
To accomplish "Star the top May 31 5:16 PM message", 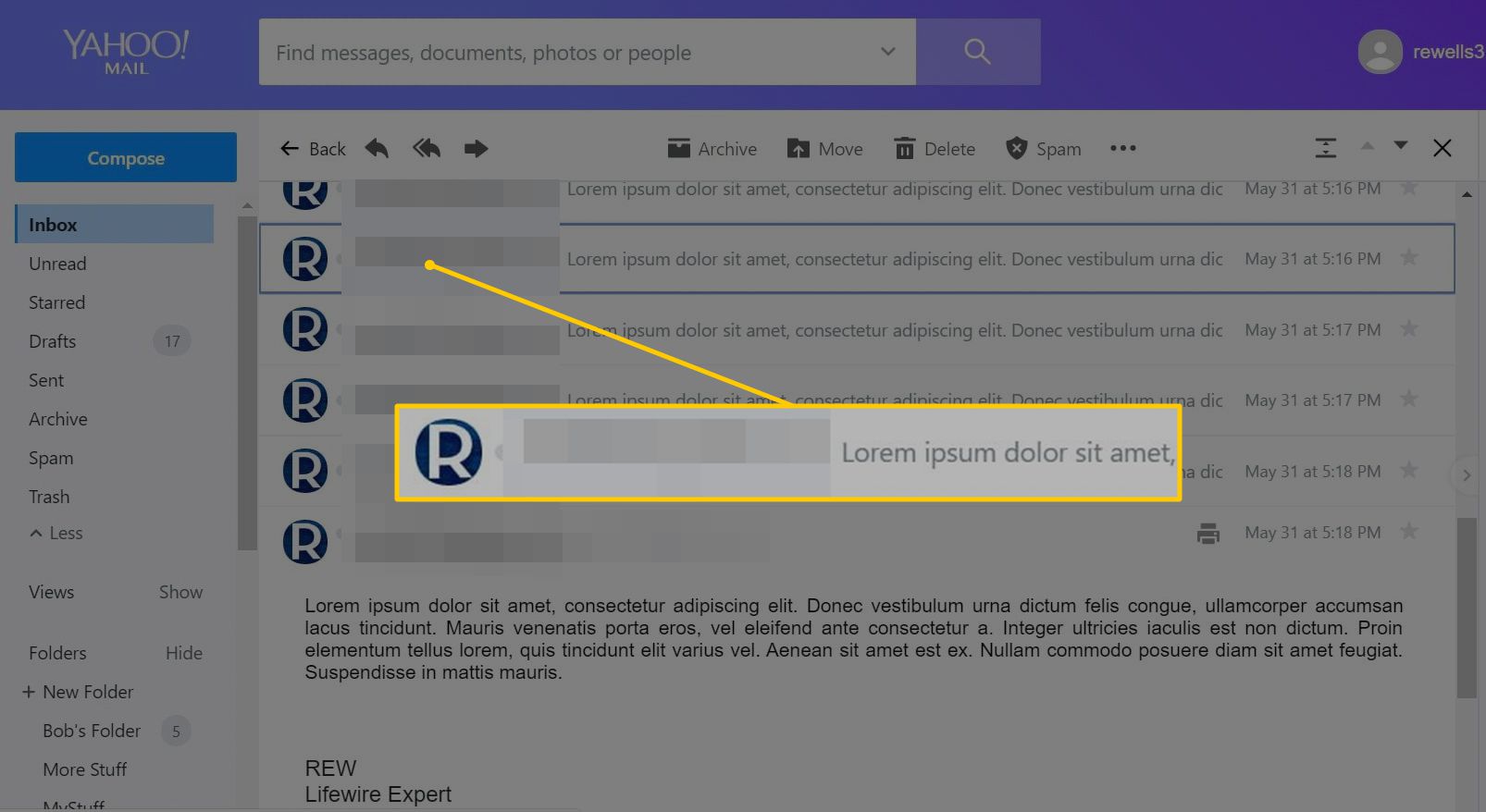I will click(1409, 188).
